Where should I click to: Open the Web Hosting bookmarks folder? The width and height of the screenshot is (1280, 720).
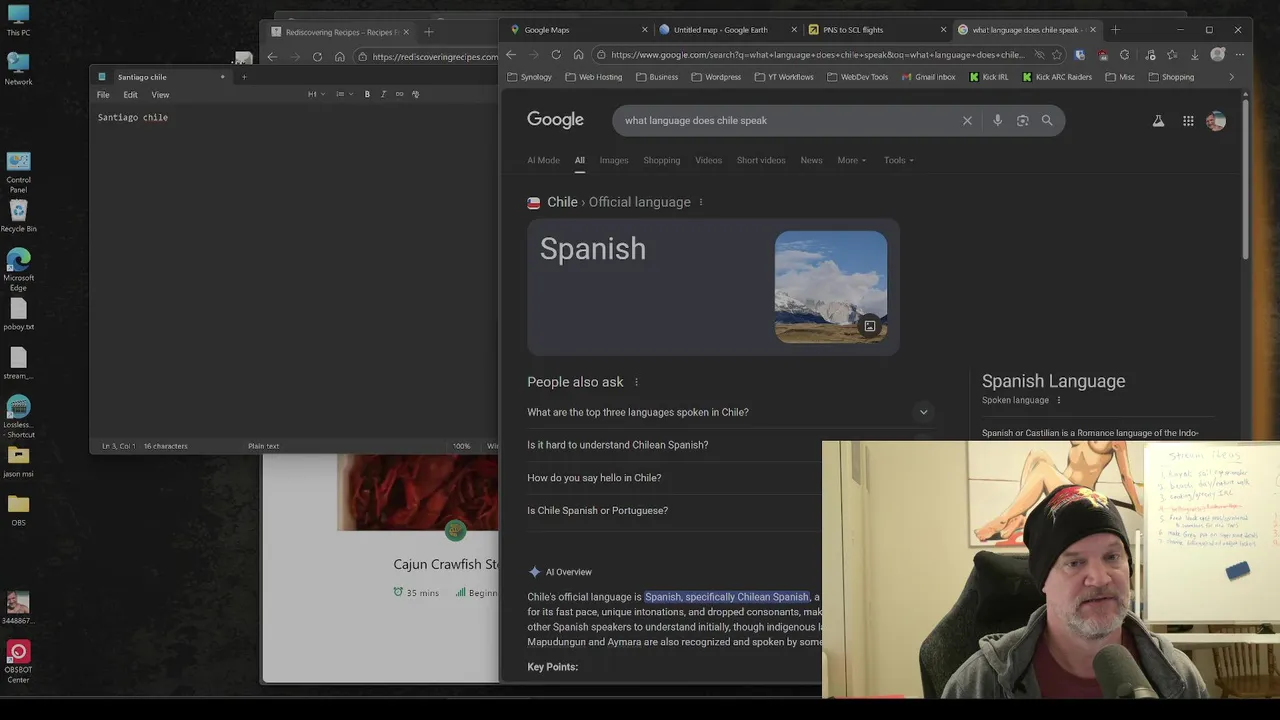coord(594,77)
